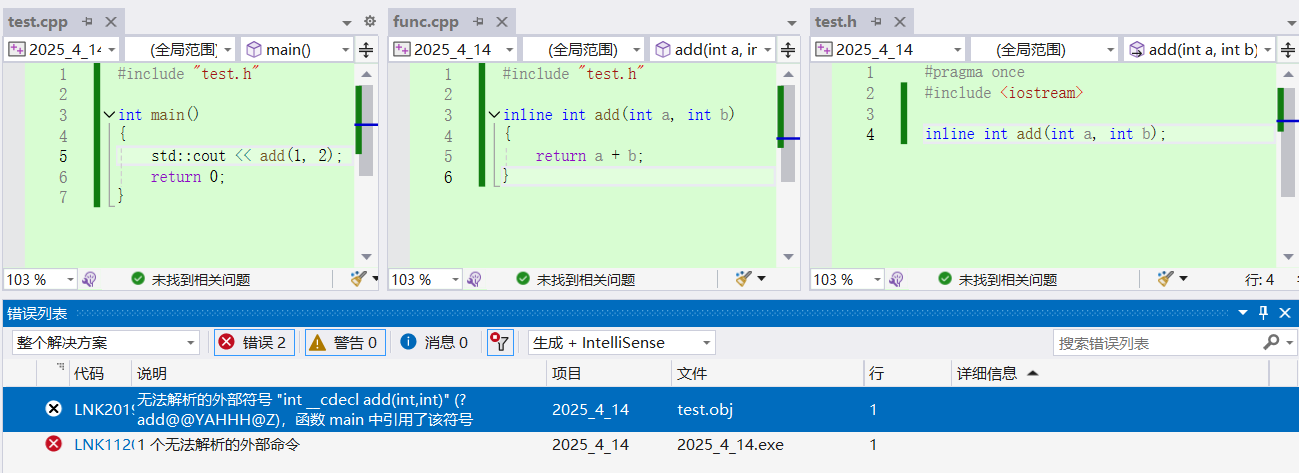Image resolution: width=1299 pixels, height=473 pixels.
Task: Split the test.cpp editor pane
Action: 366,49
